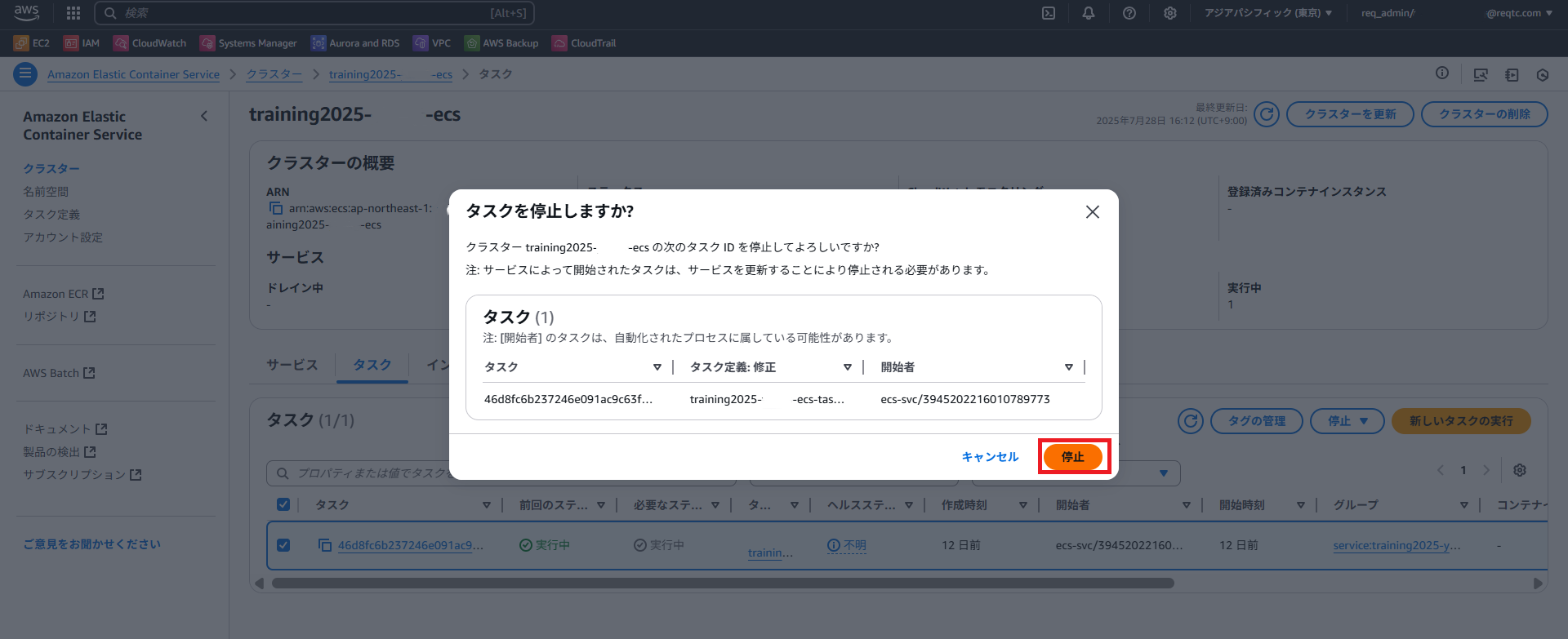Viewport: 1568px width, 639px height.
Task: Refresh the tasks list
Action: click(1191, 421)
